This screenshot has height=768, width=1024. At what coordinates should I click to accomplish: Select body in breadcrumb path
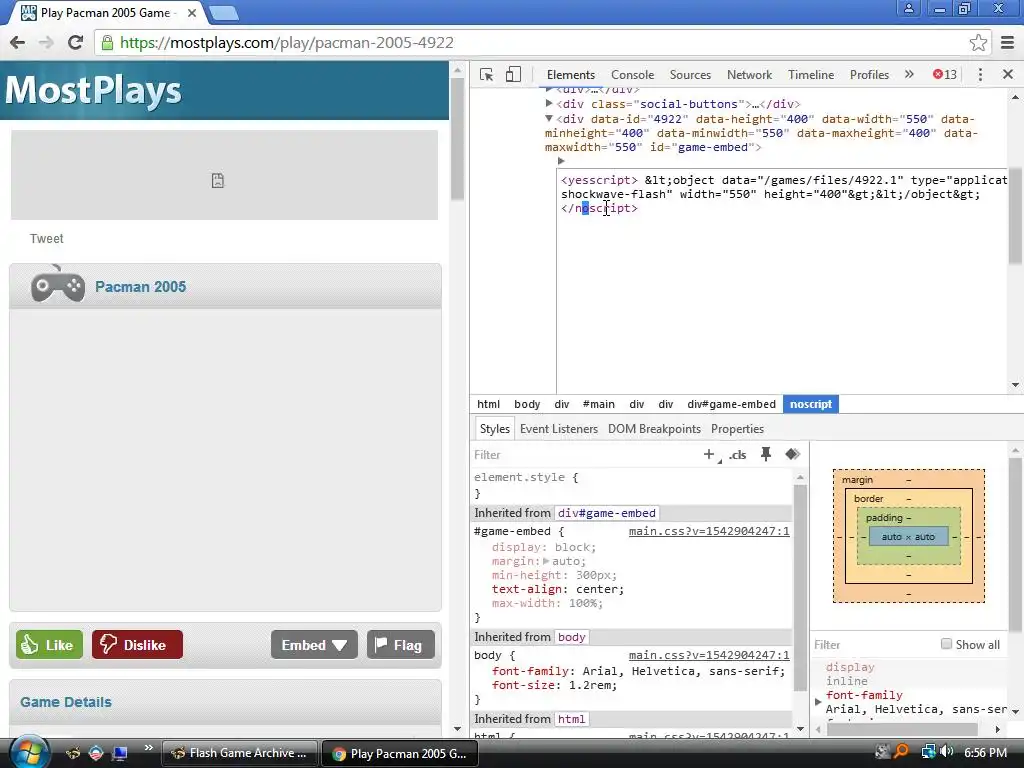click(526, 404)
